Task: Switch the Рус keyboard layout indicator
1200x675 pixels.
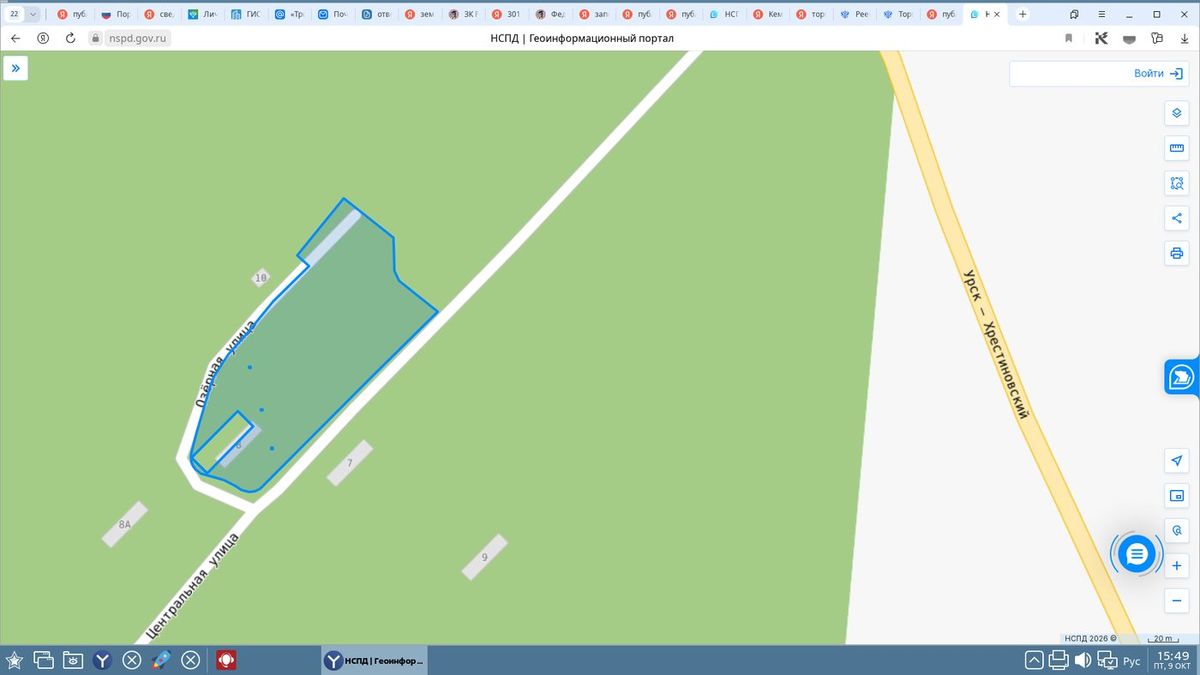Action: coord(1132,661)
